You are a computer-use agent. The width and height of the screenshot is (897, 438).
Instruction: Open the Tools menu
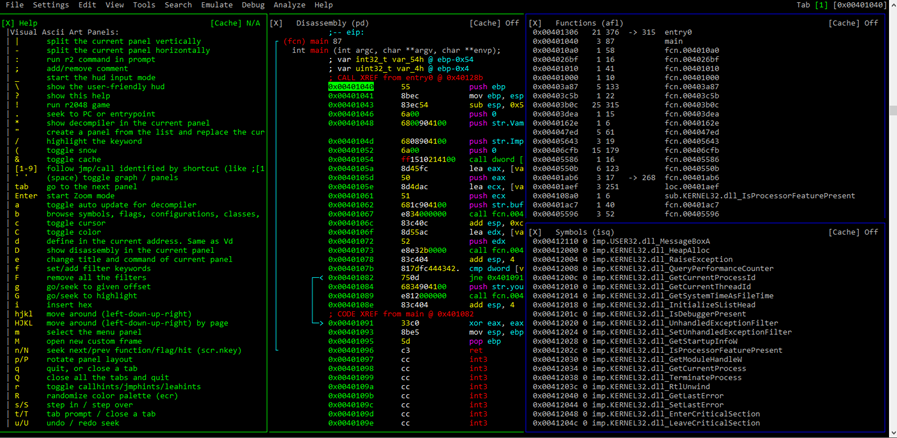144,5
